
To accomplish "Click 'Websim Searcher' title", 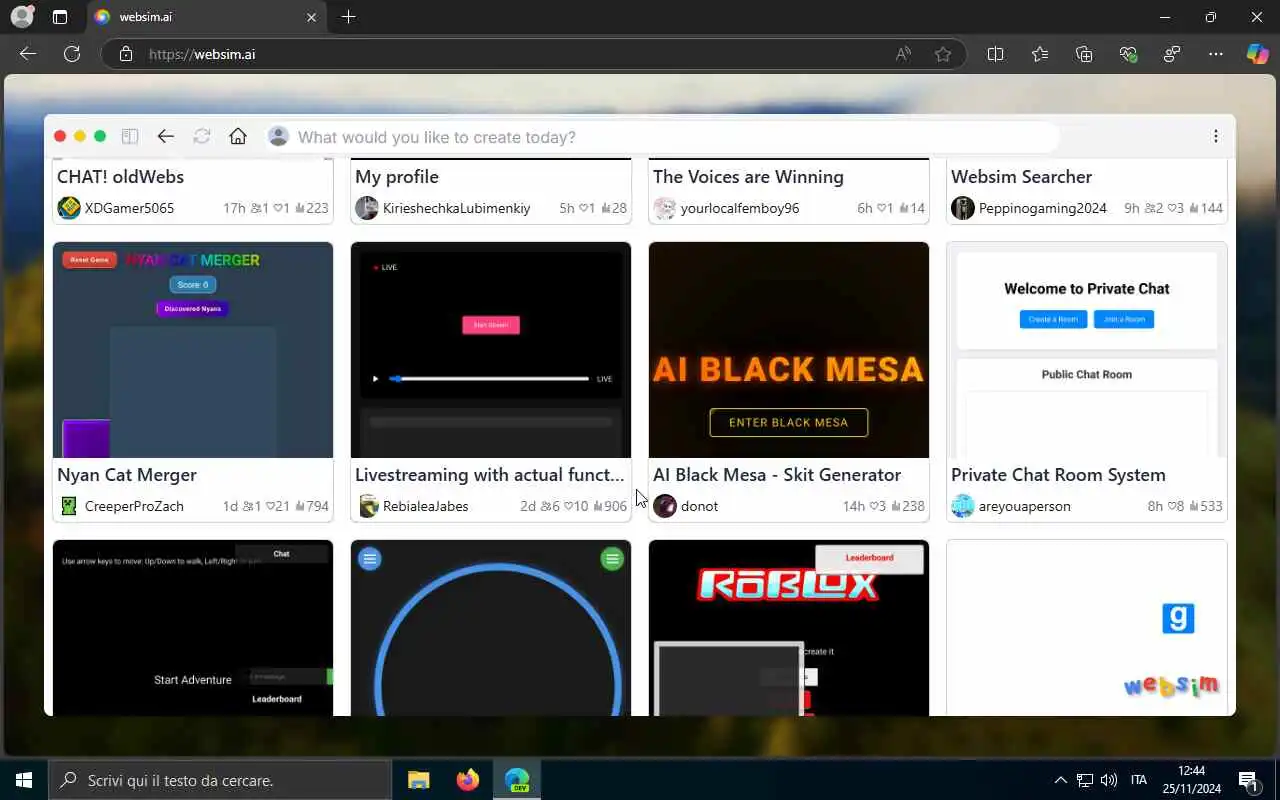I will pyautogui.click(x=1021, y=177).
